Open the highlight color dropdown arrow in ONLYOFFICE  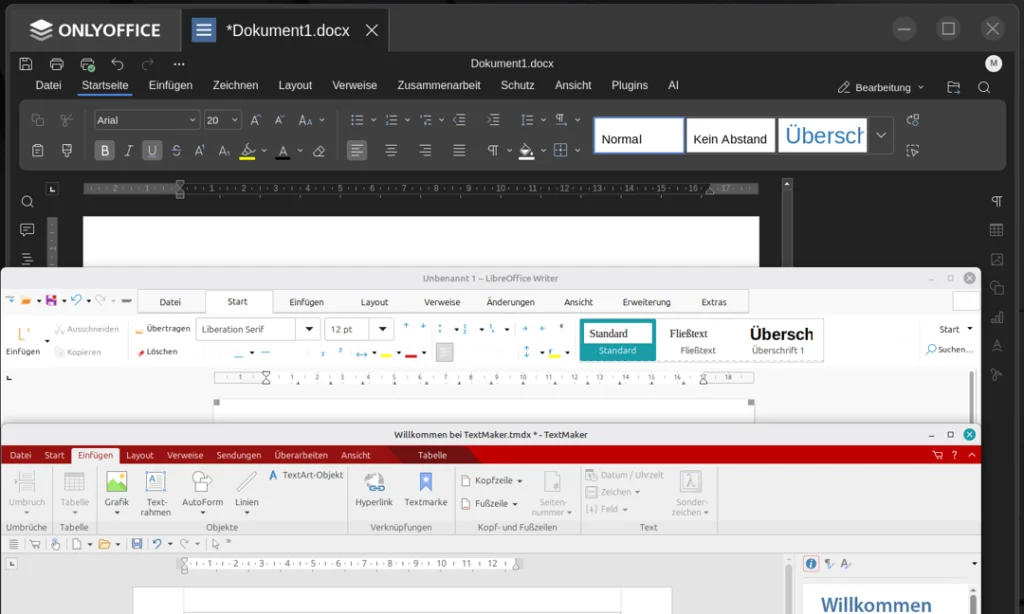coord(264,151)
